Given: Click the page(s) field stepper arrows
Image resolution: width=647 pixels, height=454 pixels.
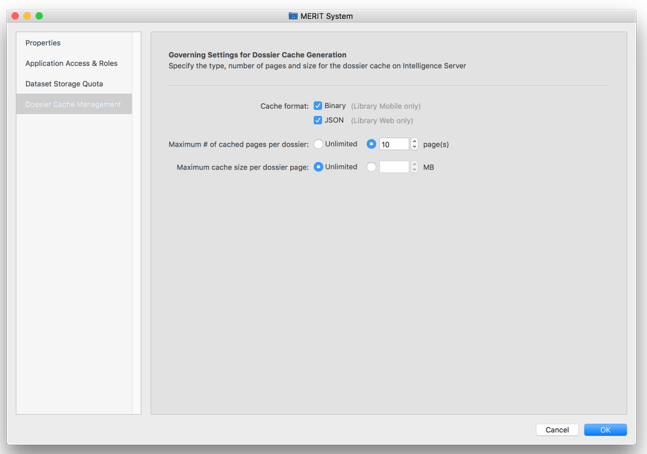Looking at the screenshot, I should point(414,144).
